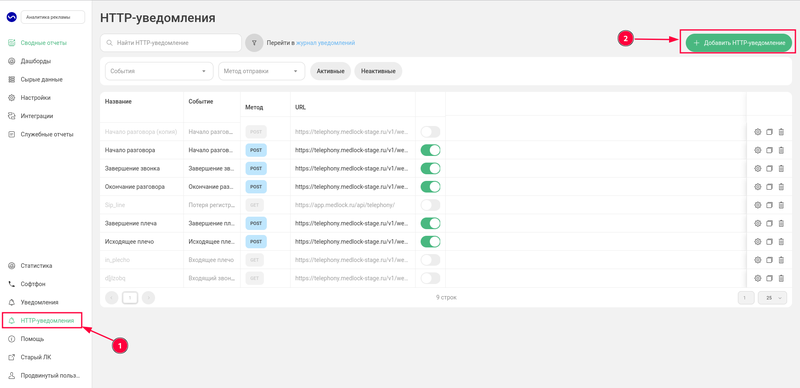
Task: Open settings gear for Sip_line row
Action: 758,205
